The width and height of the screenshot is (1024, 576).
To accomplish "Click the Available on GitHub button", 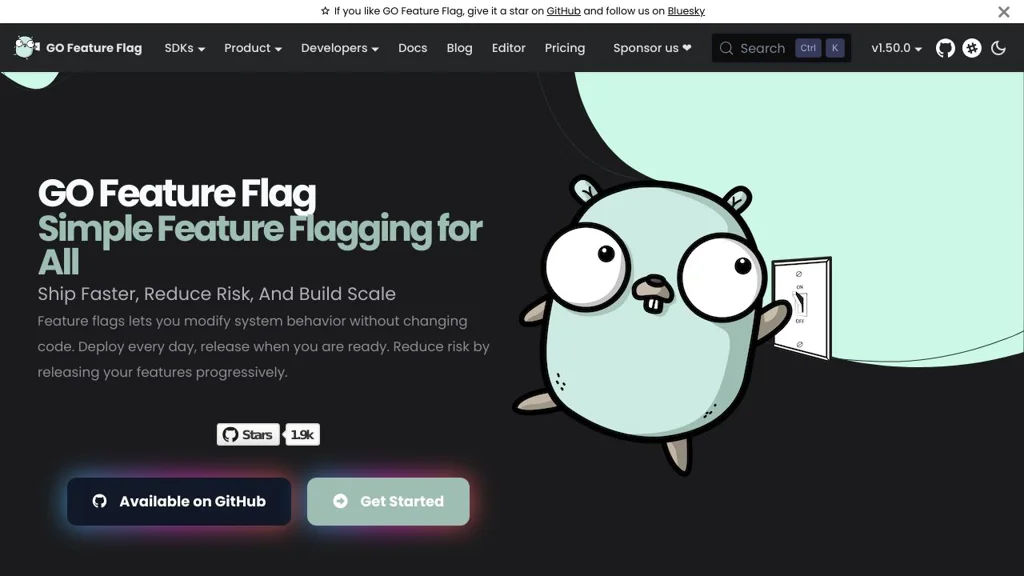I will (x=179, y=502).
